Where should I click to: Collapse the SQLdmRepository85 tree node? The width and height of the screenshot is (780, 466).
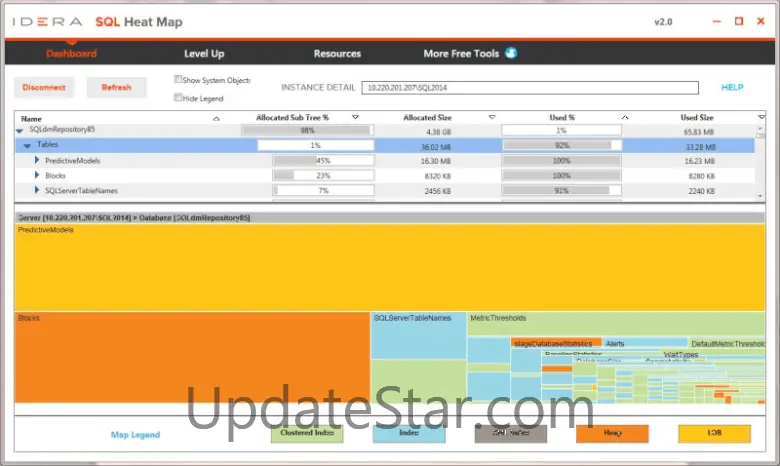point(19,130)
